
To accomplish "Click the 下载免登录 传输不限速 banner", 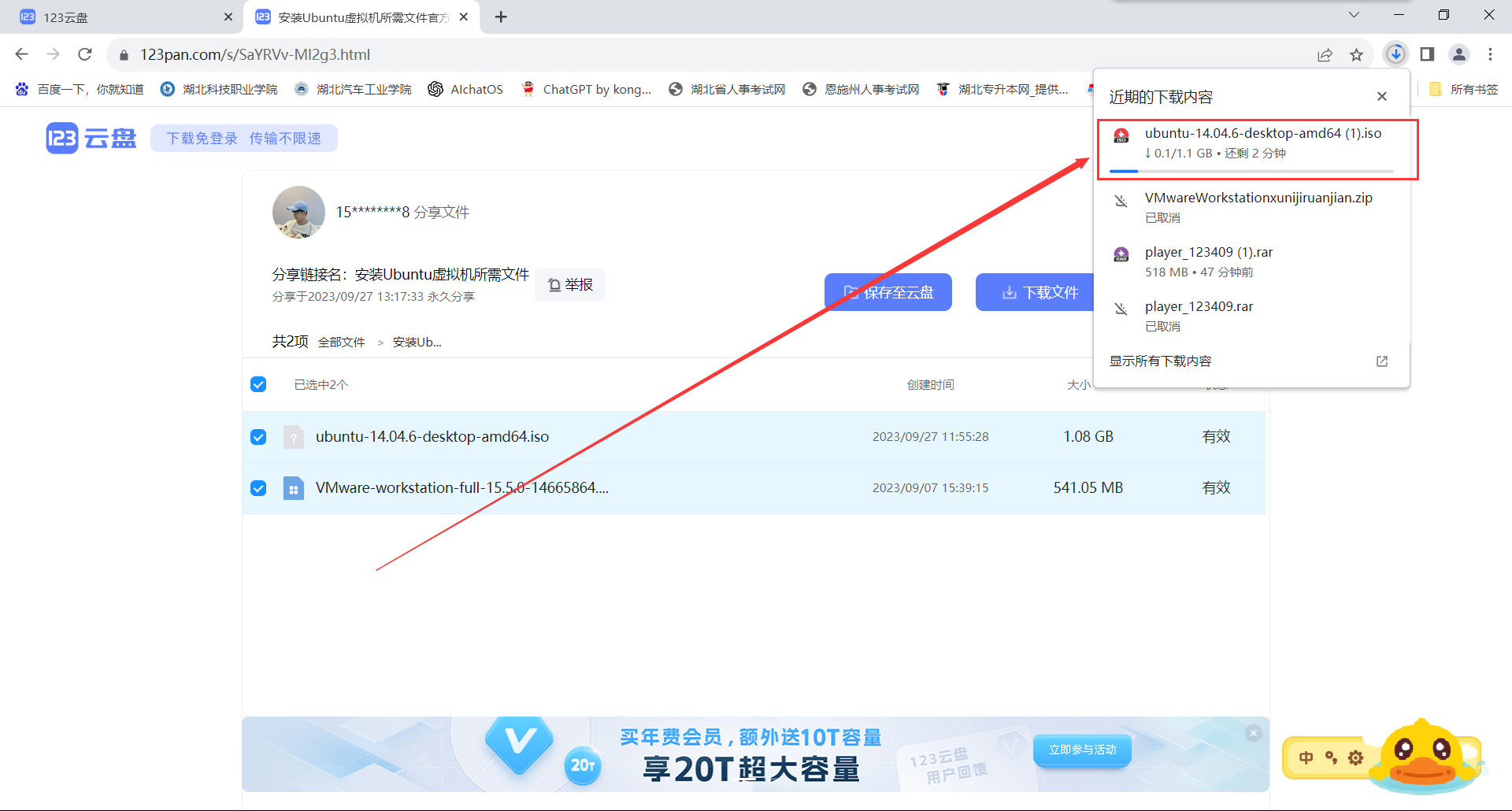I will (244, 138).
